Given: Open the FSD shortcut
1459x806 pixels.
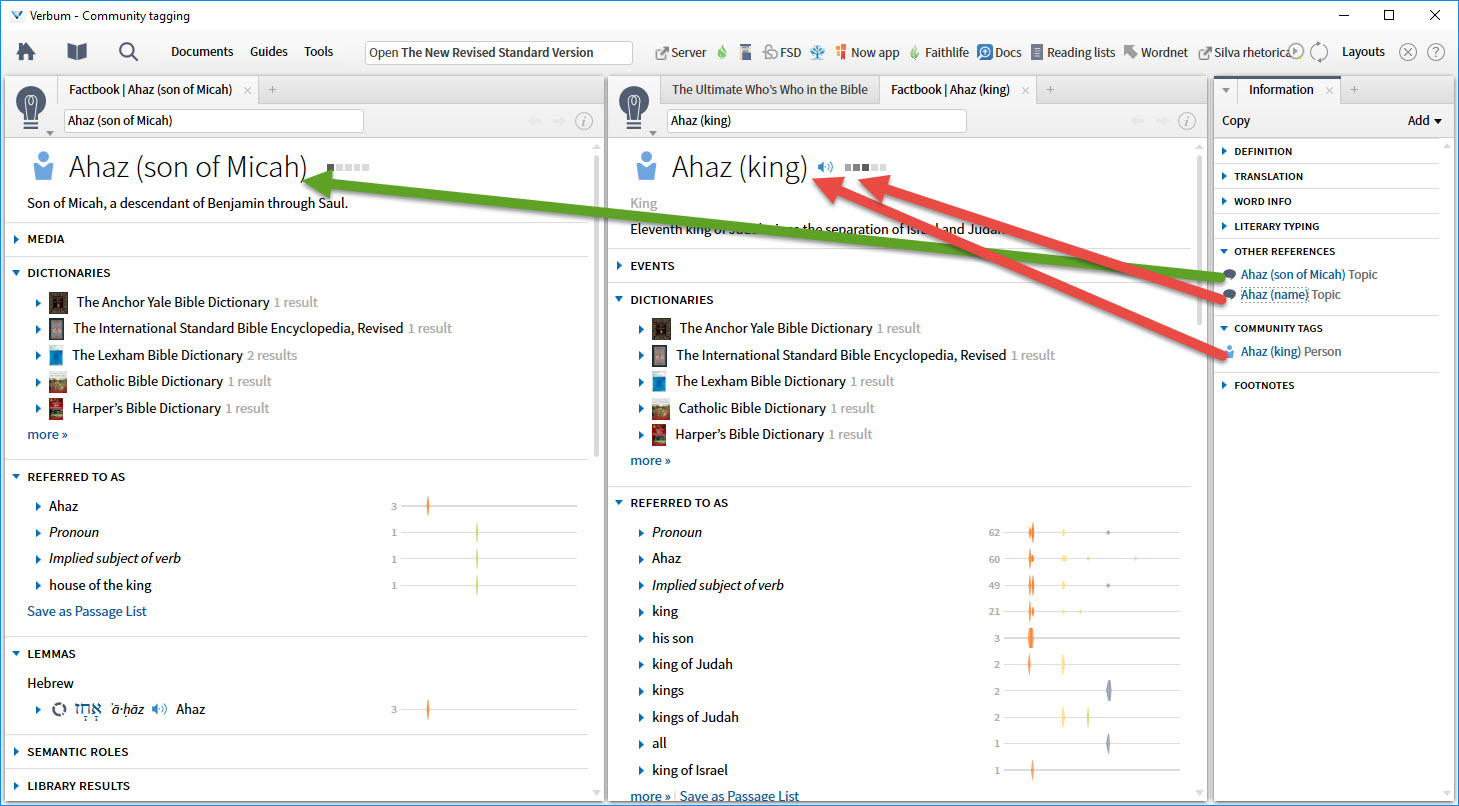Looking at the screenshot, I should point(782,53).
